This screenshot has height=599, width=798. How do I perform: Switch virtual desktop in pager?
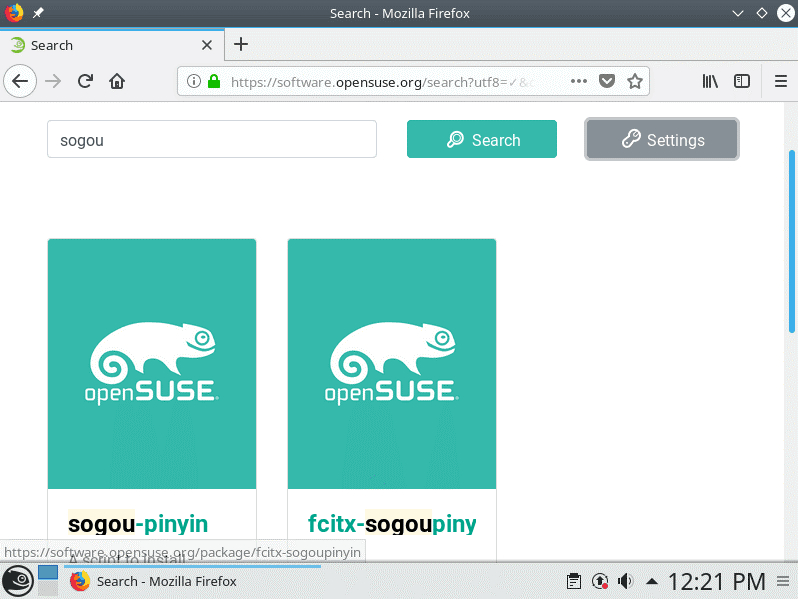(x=48, y=581)
